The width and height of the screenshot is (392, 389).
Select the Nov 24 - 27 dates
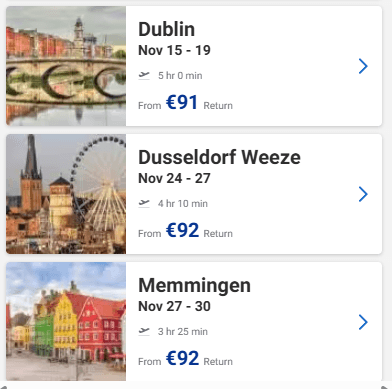(174, 178)
